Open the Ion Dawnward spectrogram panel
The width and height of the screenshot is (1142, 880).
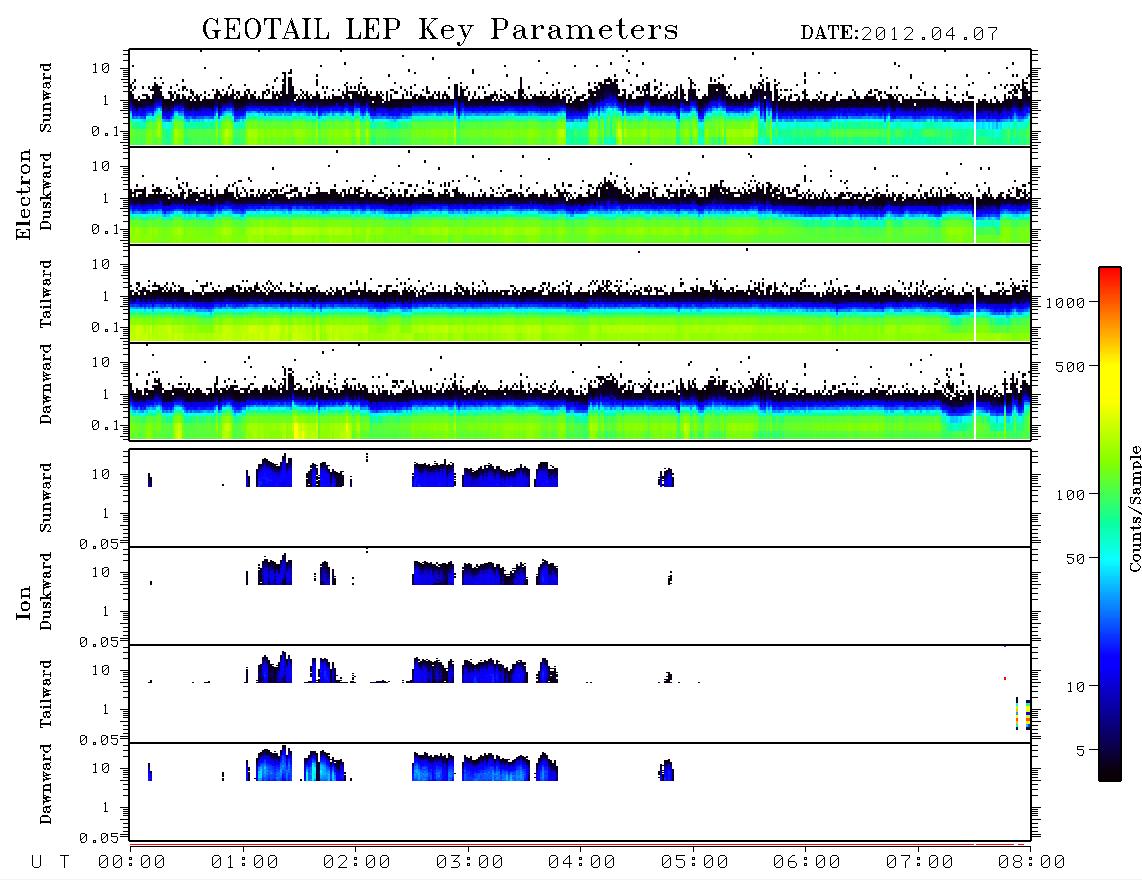(580, 792)
